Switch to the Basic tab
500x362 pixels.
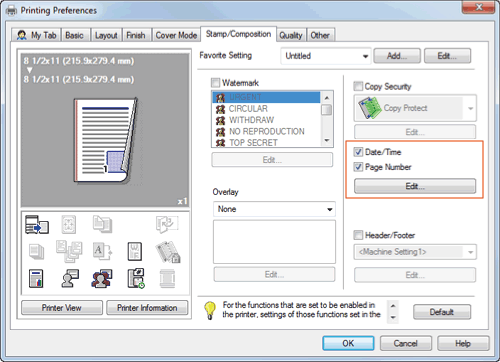click(x=74, y=35)
